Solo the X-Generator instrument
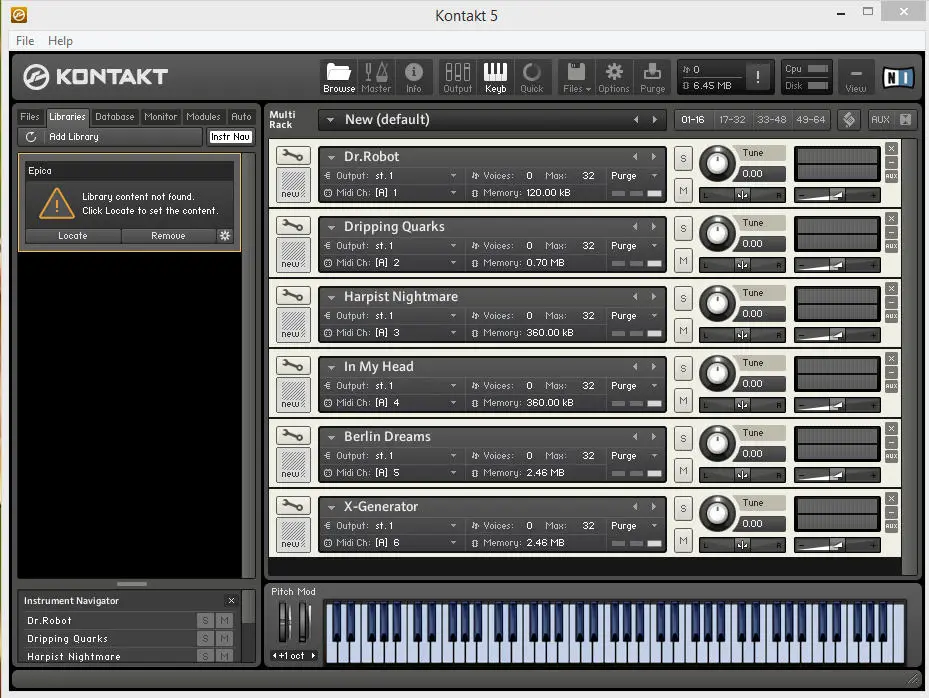Image resolution: width=929 pixels, height=698 pixels. coord(683,508)
